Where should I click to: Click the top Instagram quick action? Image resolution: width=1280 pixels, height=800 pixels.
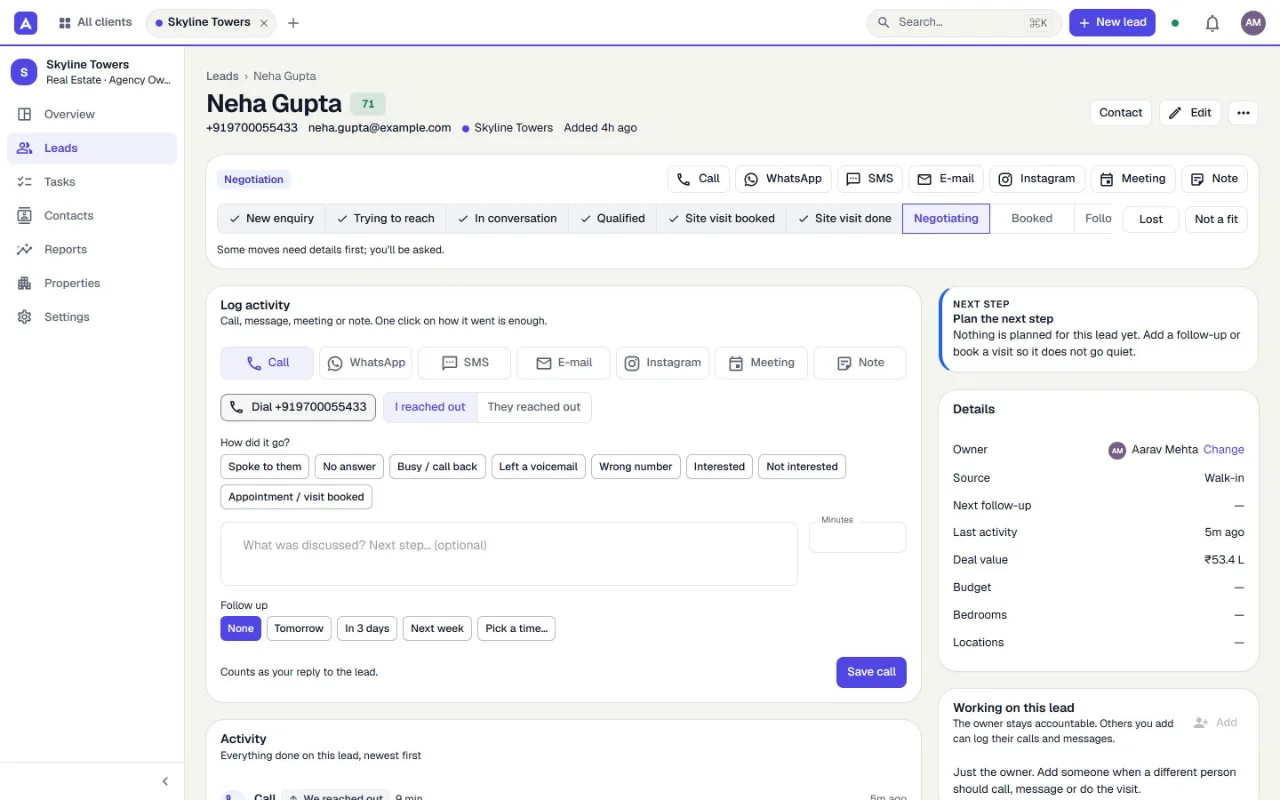click(x=1037, y=179)
